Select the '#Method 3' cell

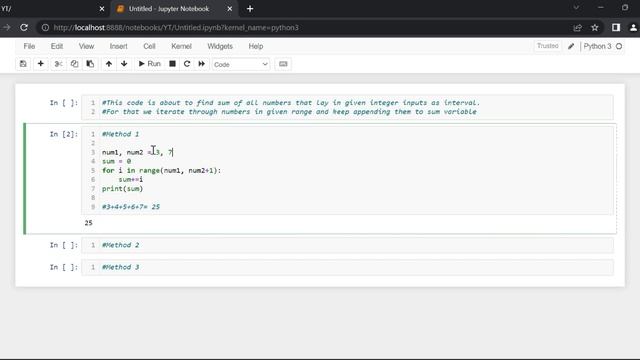click(x=347, y=267)
